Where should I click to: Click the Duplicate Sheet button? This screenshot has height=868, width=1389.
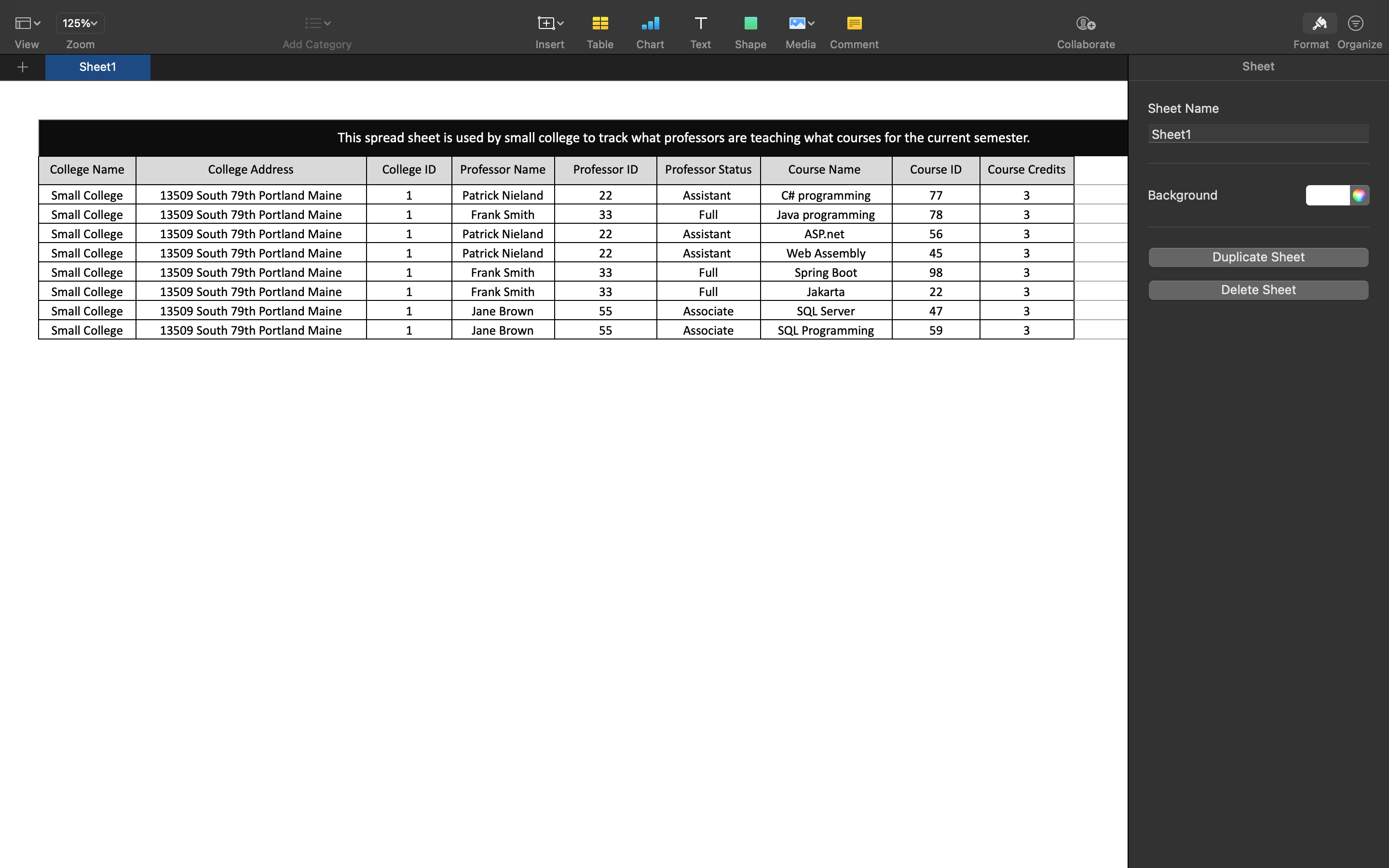pos(1258,257)
